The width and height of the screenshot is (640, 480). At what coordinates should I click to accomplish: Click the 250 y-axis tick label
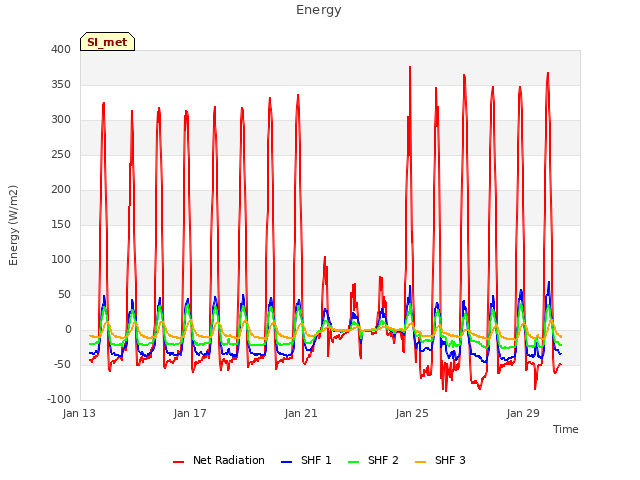click(61, 155)
